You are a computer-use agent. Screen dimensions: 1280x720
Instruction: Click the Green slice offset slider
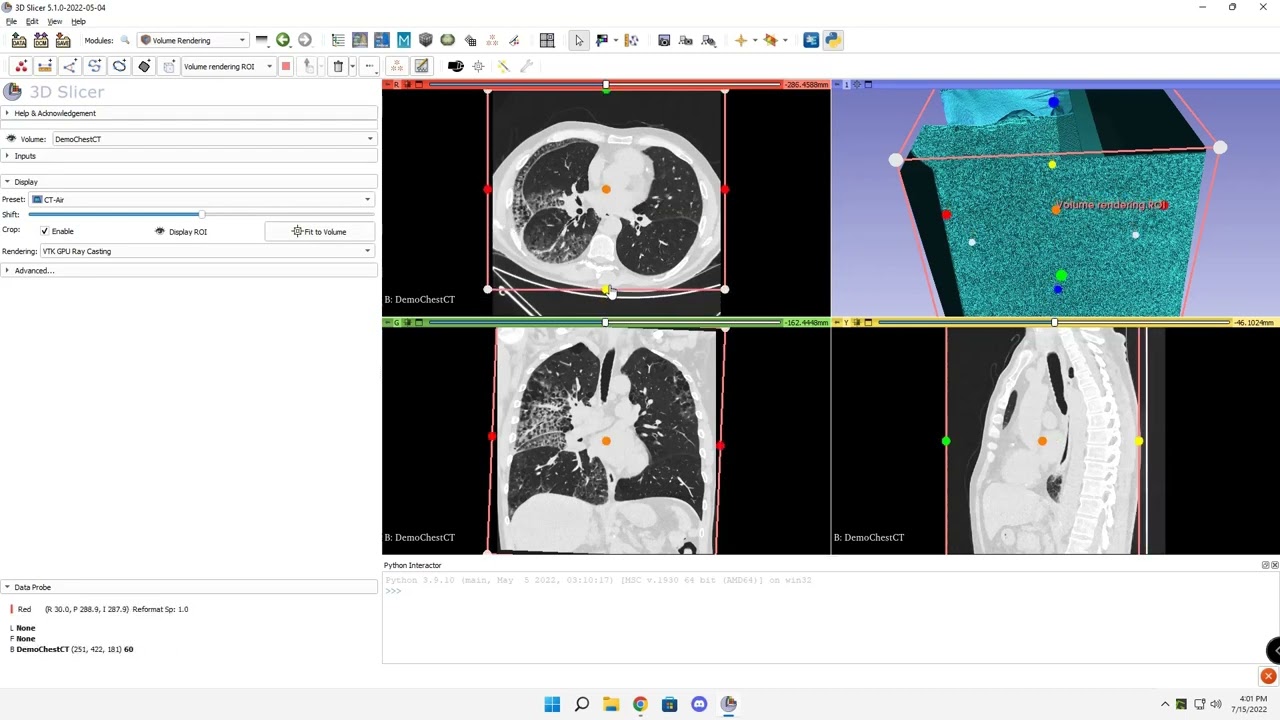[604, 322]
